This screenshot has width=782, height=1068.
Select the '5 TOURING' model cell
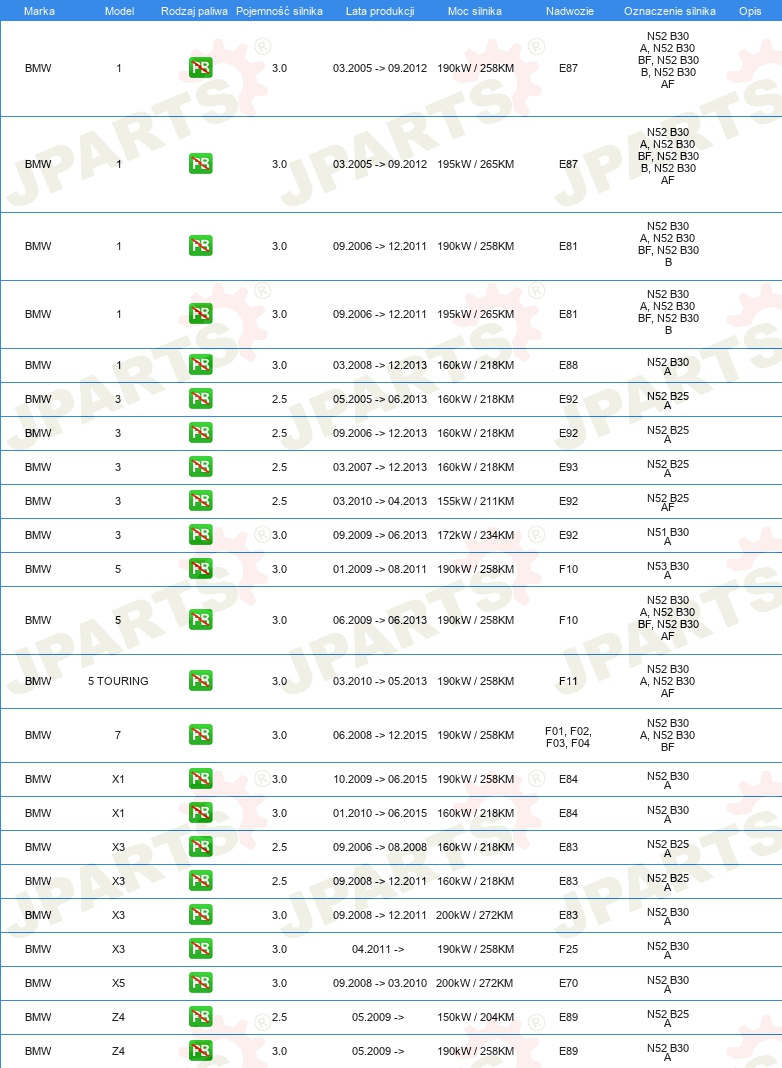(x=118, y=681)
